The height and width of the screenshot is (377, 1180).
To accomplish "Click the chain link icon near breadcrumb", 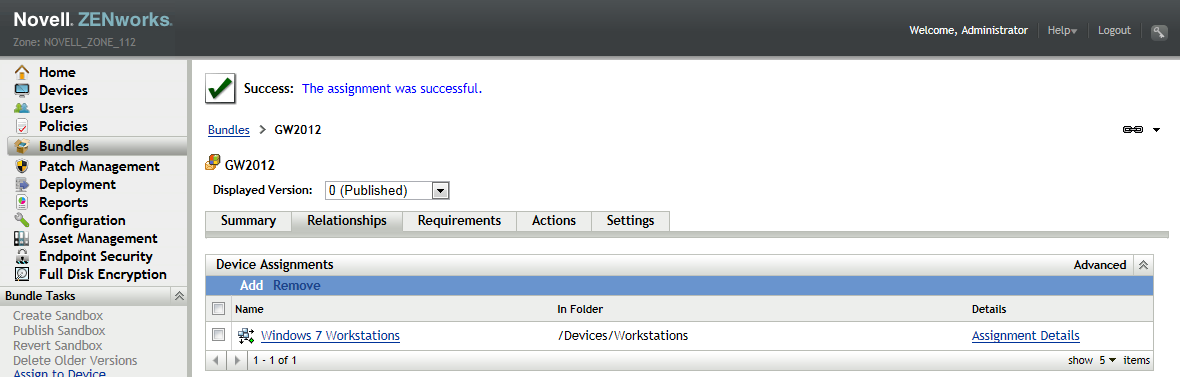I will click(x=1133, y=130).
